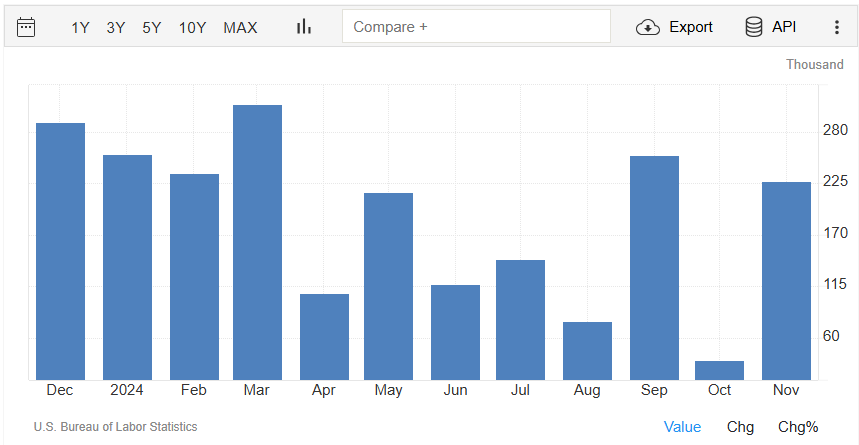The width and height of the screenshot is (859, 445).
Task: Click the API button label
Action: (784, 27)
